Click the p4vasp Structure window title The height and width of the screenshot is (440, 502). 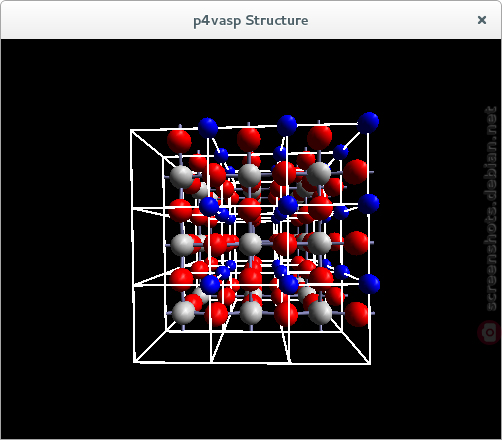coord(251,21)
